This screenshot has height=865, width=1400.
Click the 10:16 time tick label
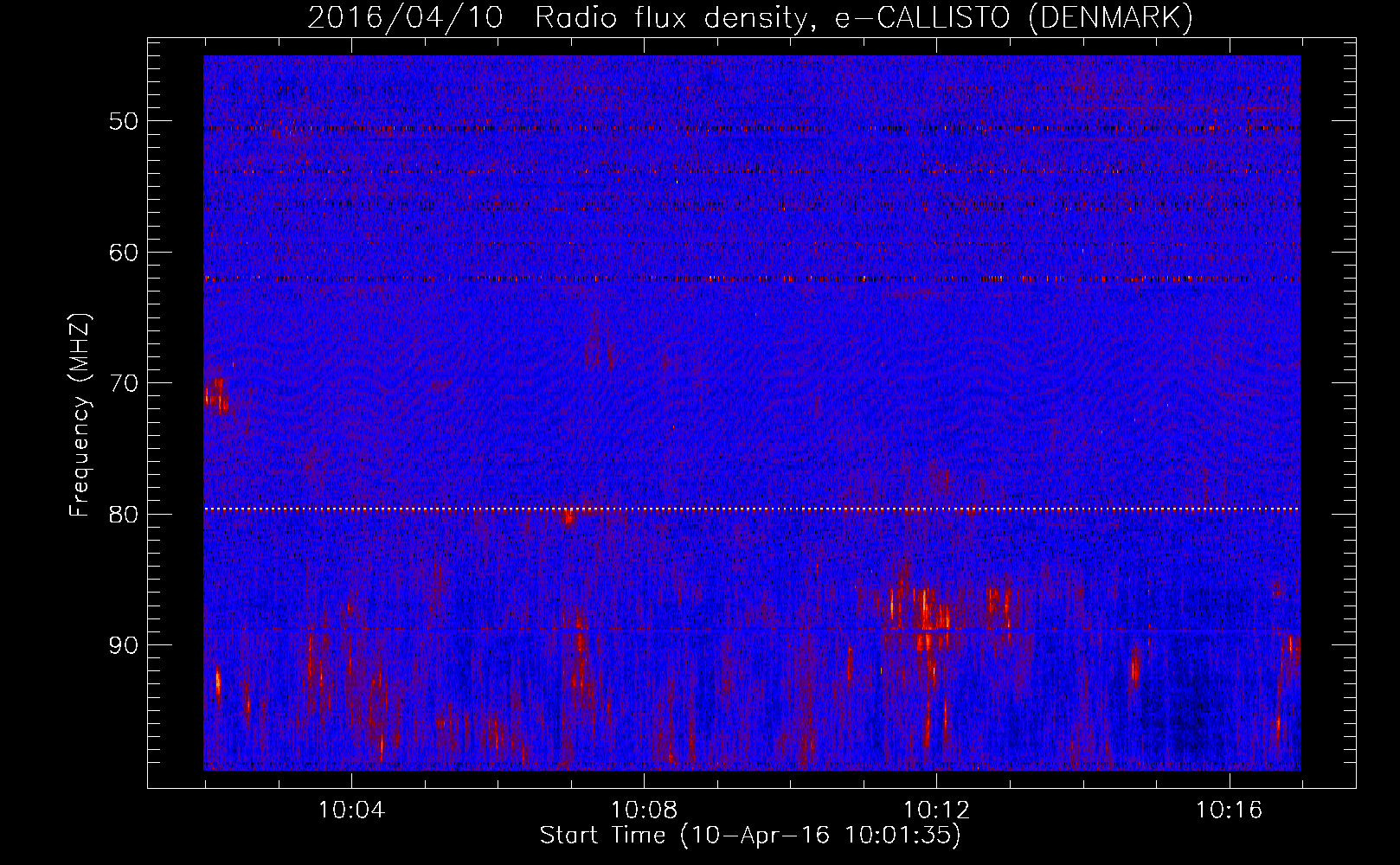click(x=1229, y=811)
